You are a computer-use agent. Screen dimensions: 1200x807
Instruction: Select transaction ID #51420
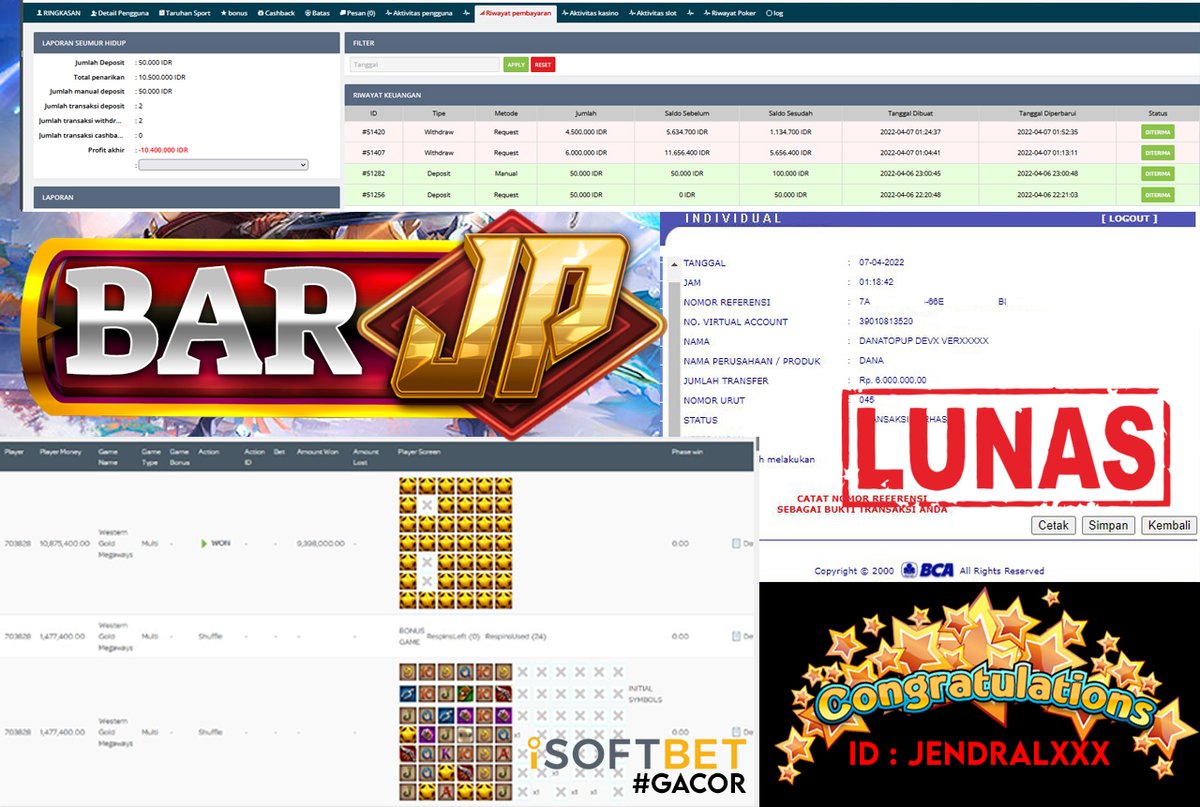(373, 131)
